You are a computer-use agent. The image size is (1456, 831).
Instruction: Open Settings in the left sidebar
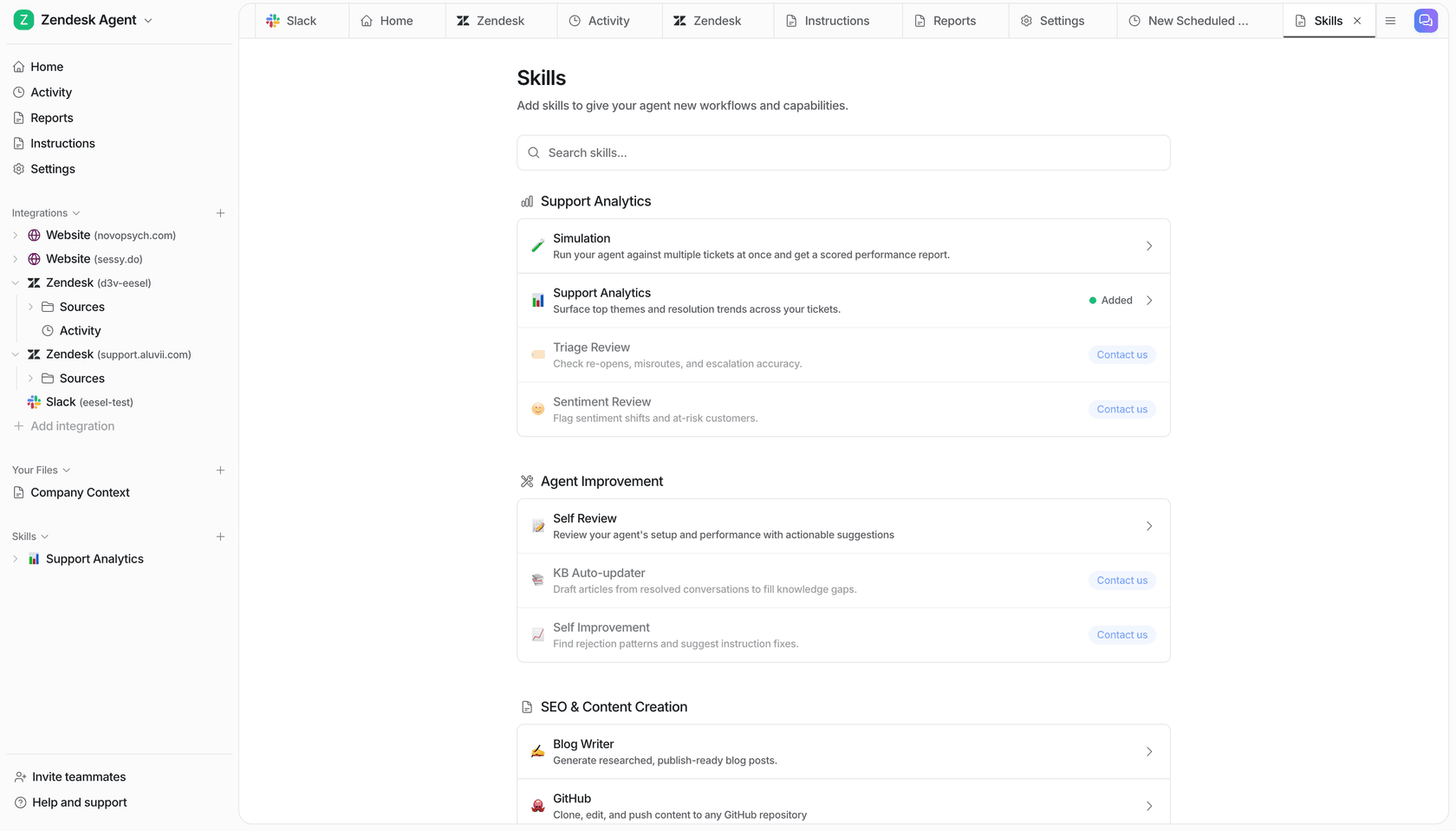pyautogui.click(x=53, y=169)
